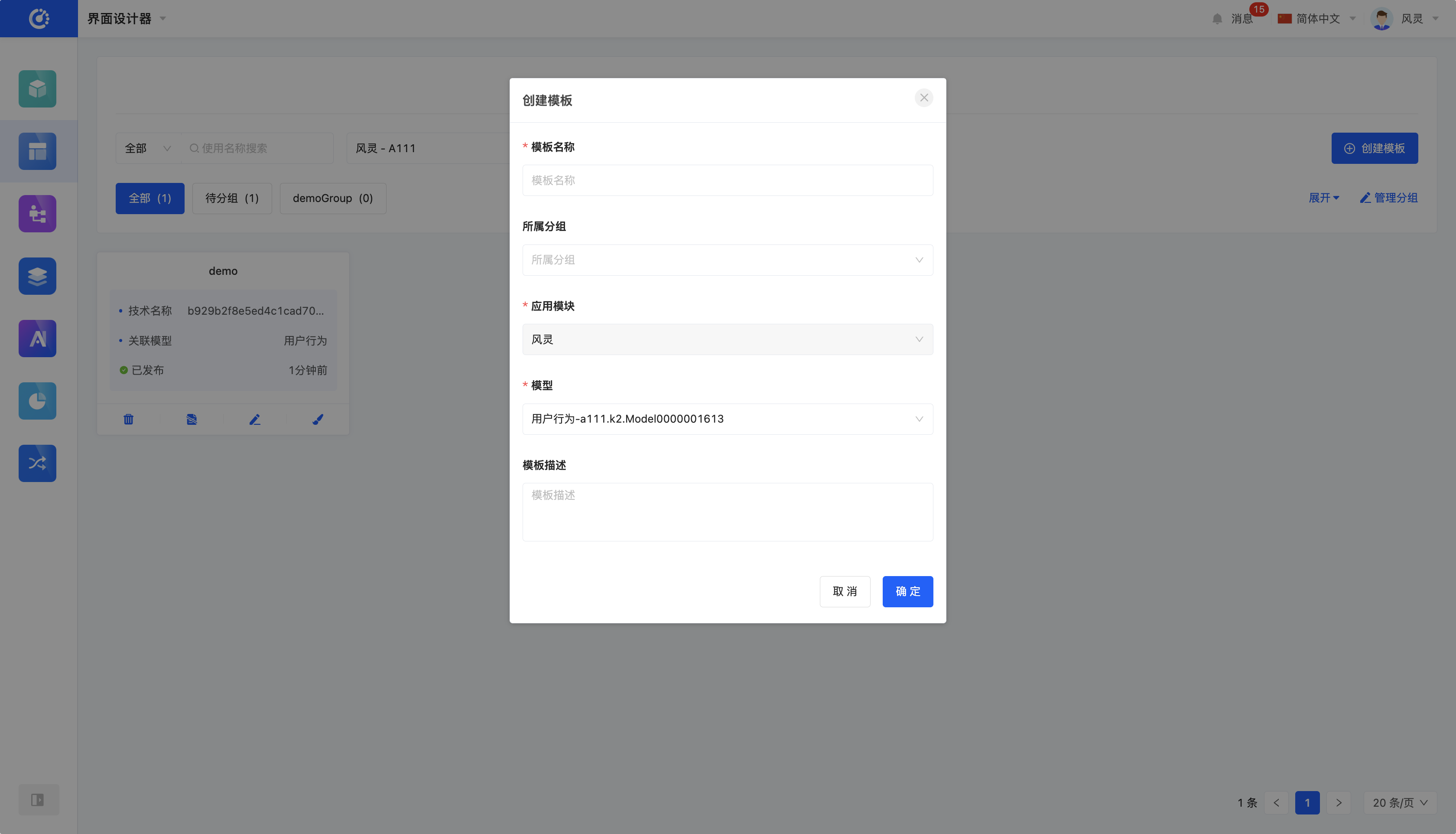
Task: Open the blue stacked layers sidebar icon
Action: click(x=37, y=276)
